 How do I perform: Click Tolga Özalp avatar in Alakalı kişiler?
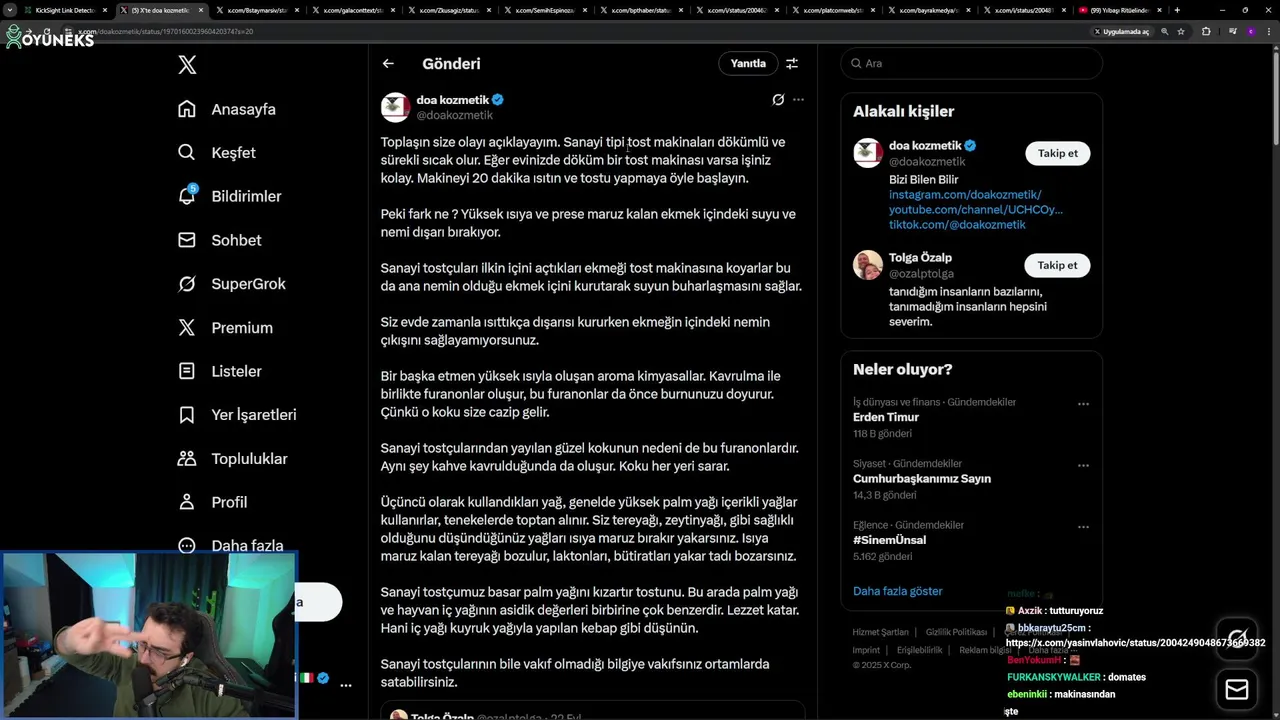(868, 265)
